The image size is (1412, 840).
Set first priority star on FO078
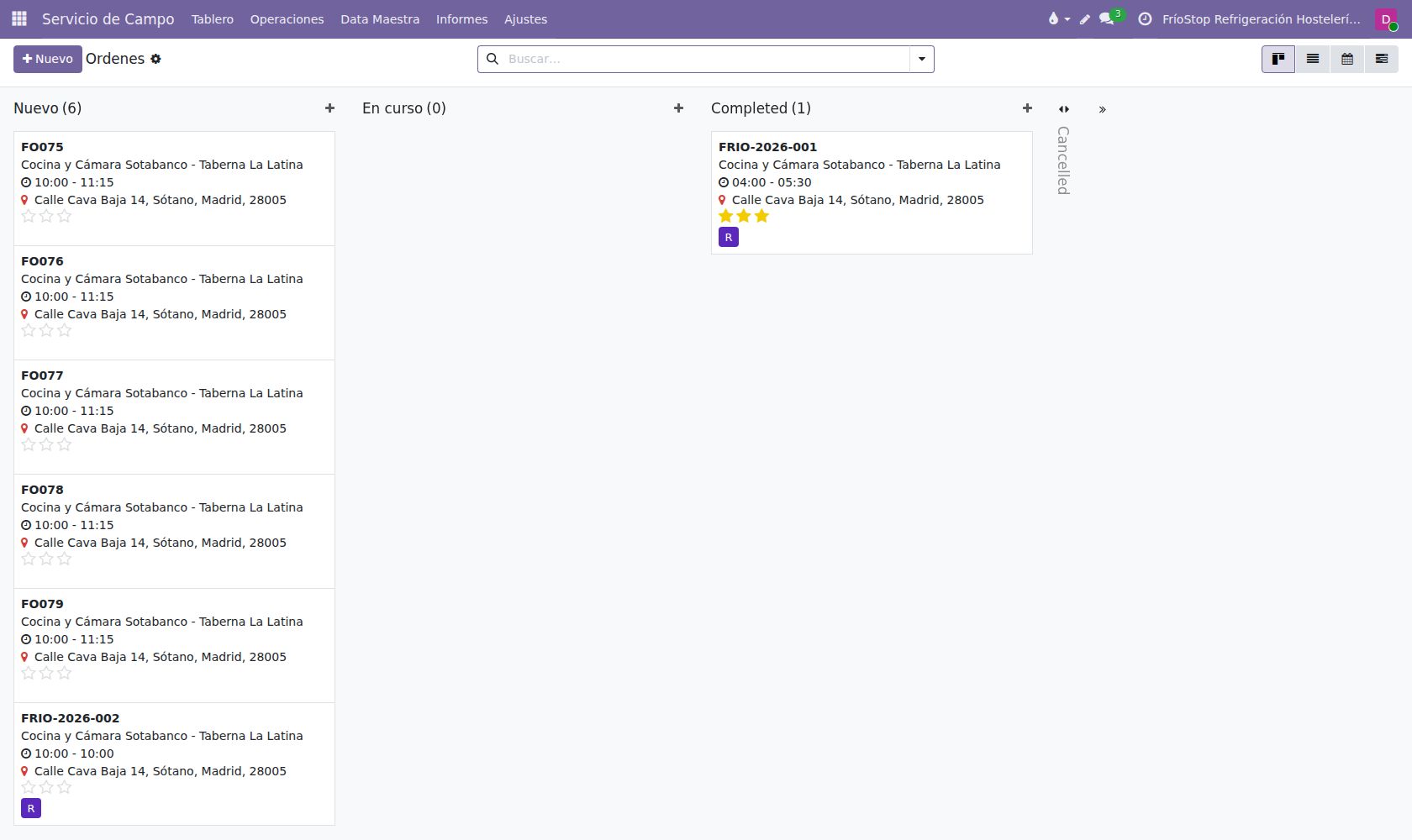pyautogui.click(x=29, y=559)
